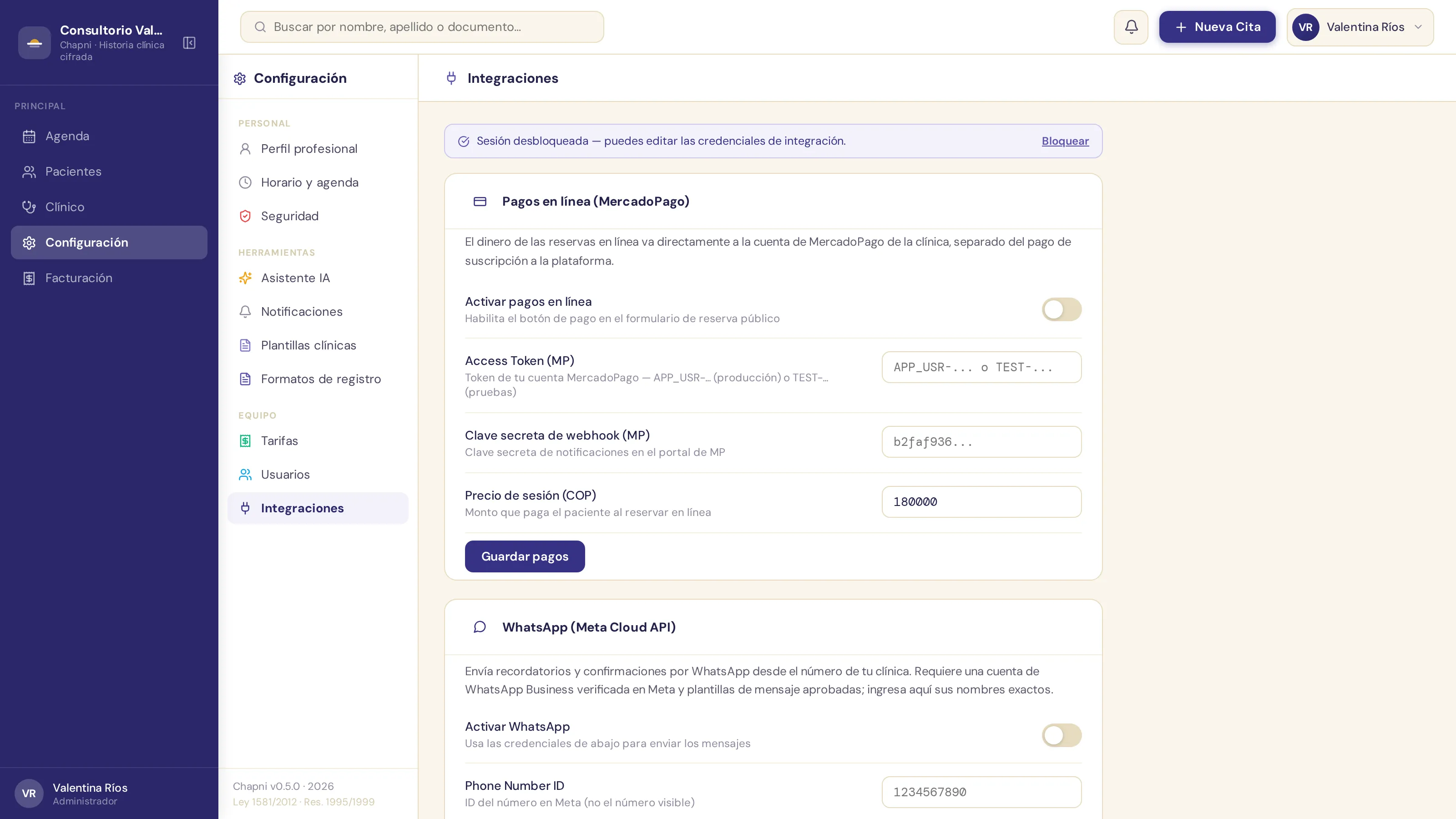
Task: Select Horario y agenda settings
Action: [318, 182]
